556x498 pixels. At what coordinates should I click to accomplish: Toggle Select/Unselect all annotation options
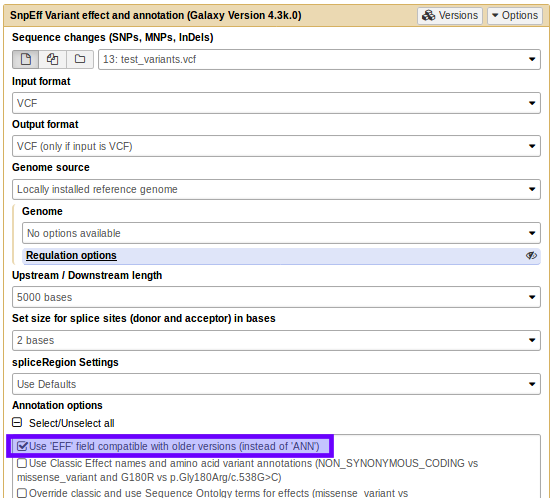coord(17,423)
